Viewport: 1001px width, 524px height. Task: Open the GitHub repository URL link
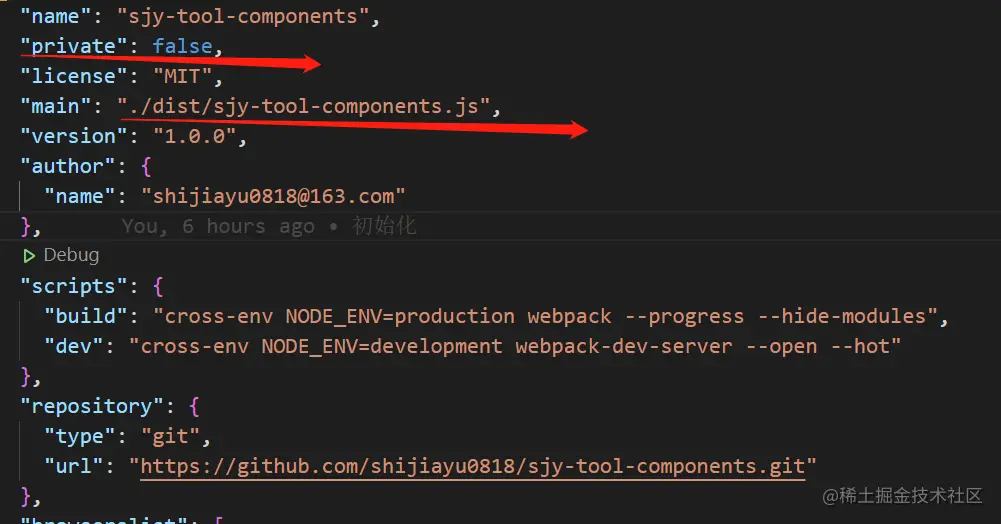[478, 466]
